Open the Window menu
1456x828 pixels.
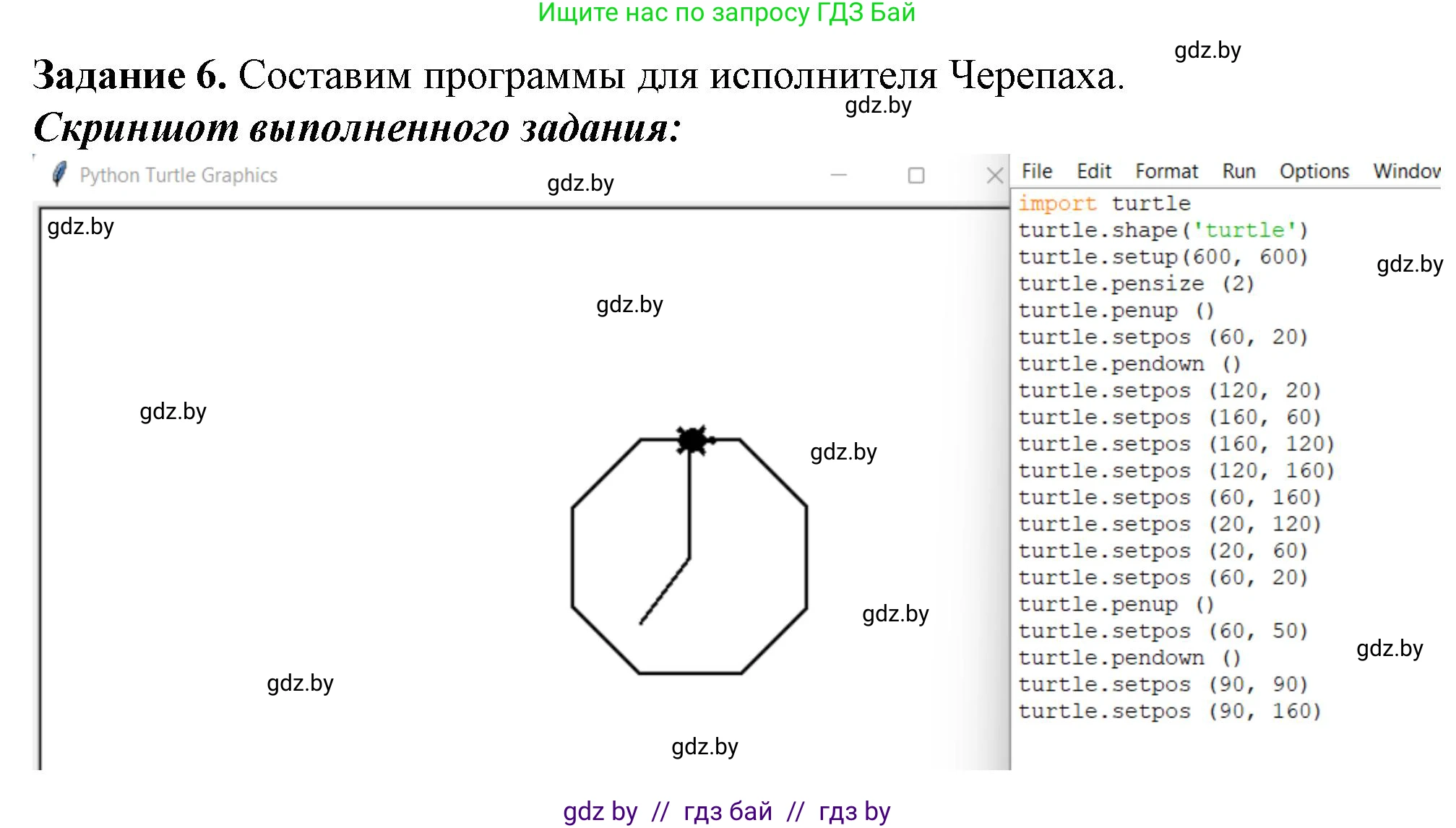[x=1405, y=171]
